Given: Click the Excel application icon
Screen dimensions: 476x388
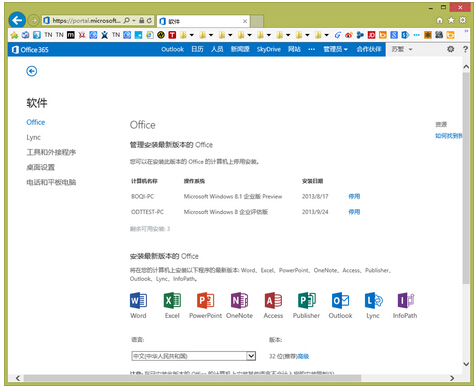Looking at the screenshot, I should tap(172, 300).
